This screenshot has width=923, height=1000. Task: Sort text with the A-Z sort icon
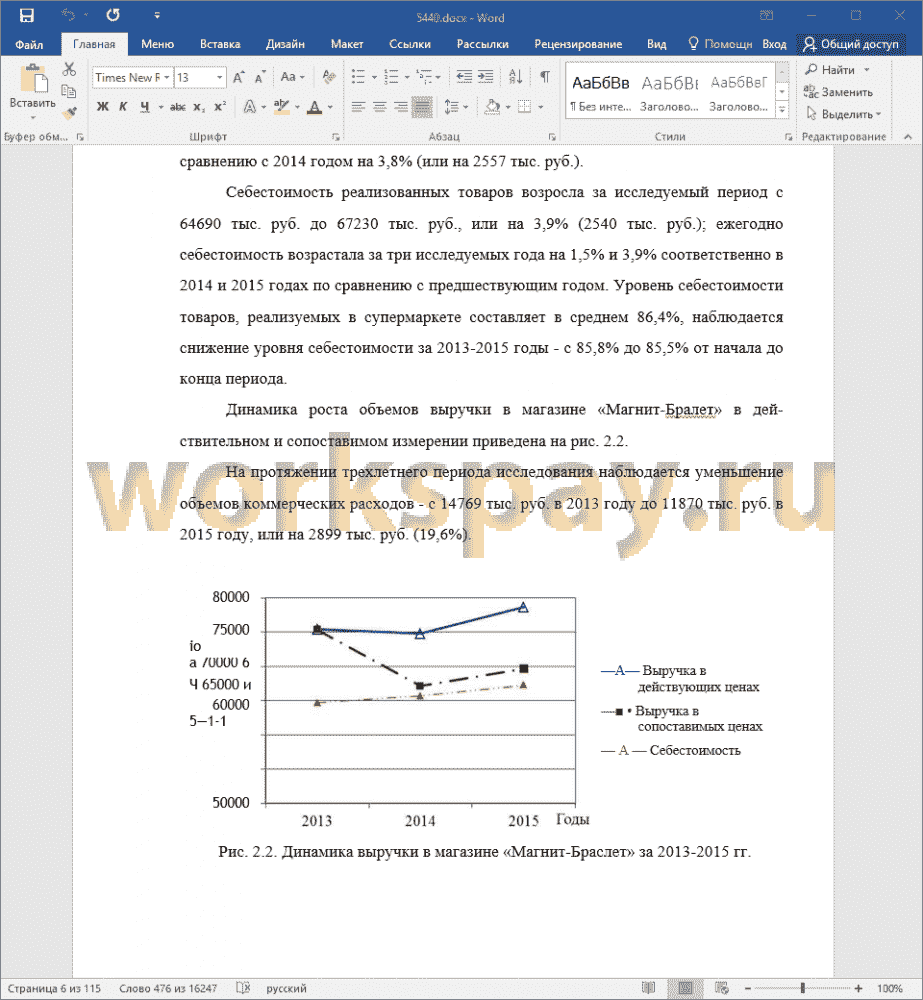(x=515, y=77)
